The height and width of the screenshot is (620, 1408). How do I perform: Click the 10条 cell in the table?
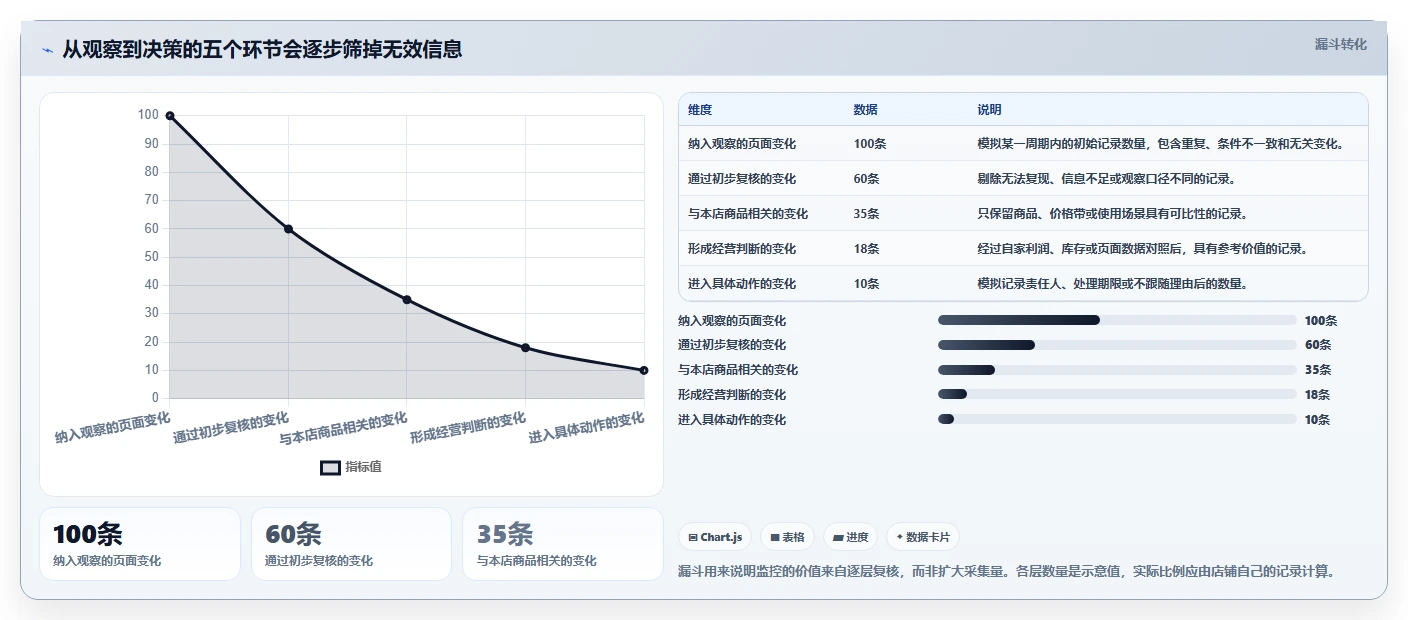tap(867, 284)
